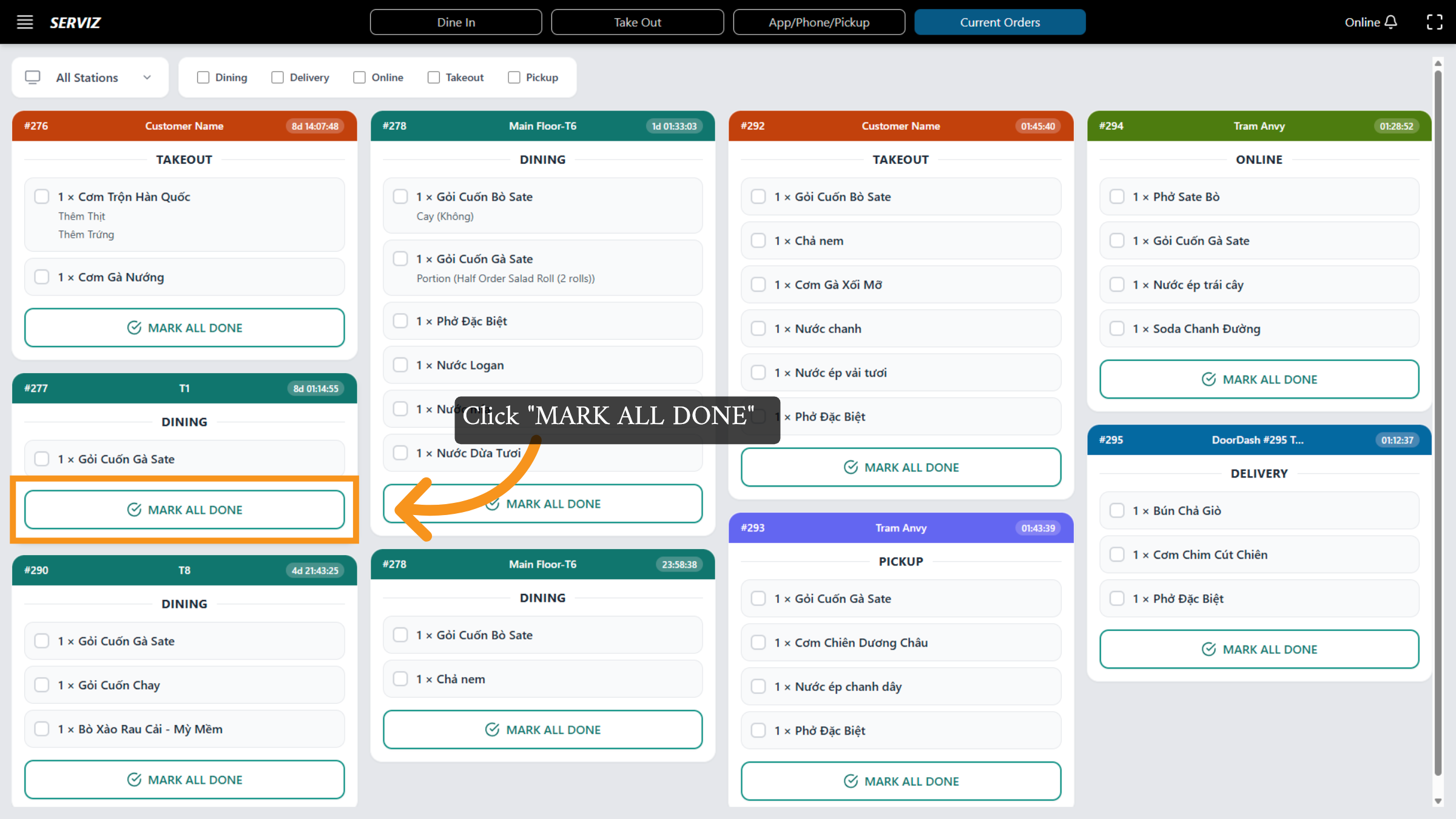
Task: Mark all done for order #293
Action: (x=900, y=781)
